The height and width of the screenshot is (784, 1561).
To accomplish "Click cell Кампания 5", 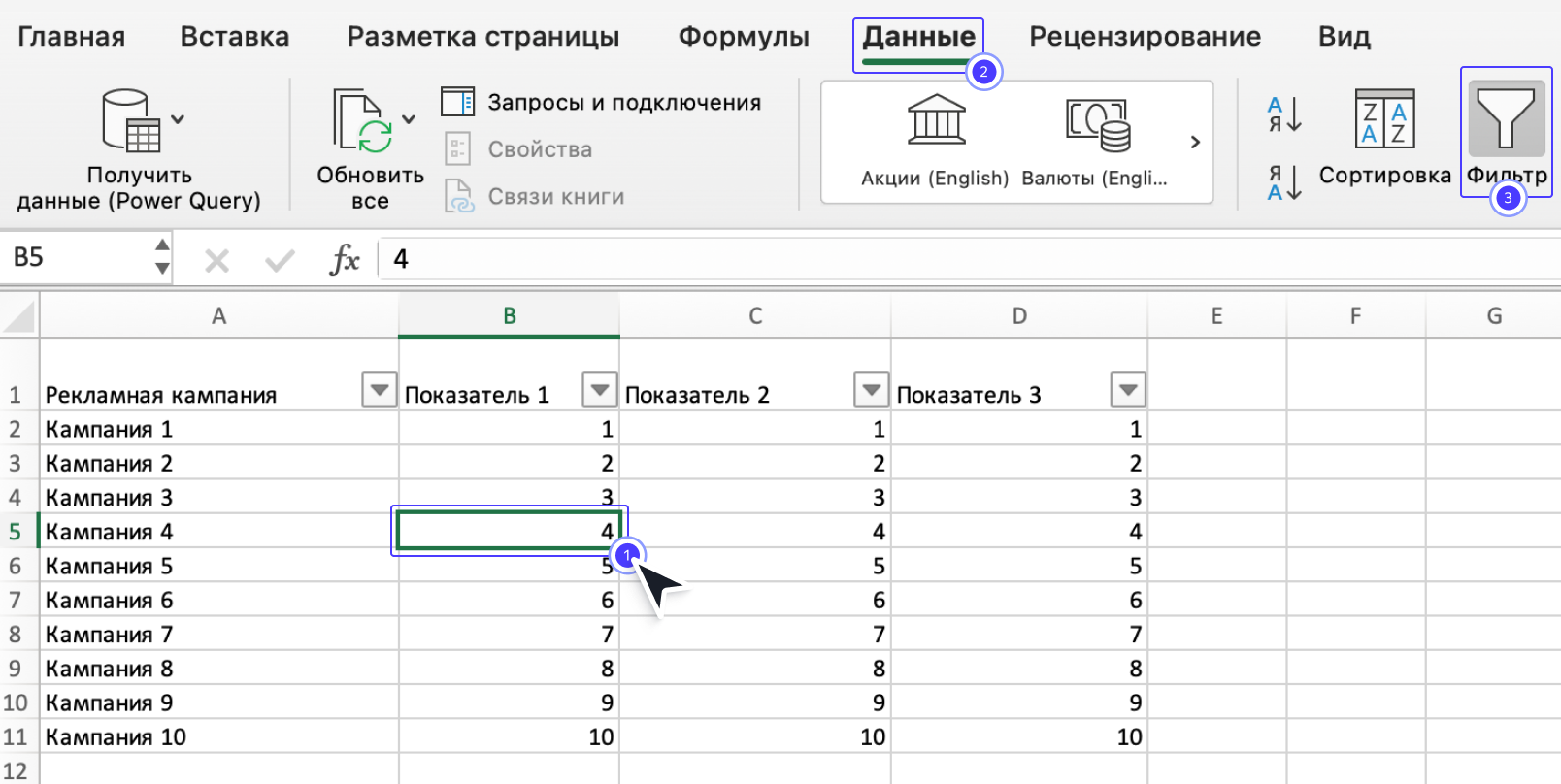I will [219, 566].
